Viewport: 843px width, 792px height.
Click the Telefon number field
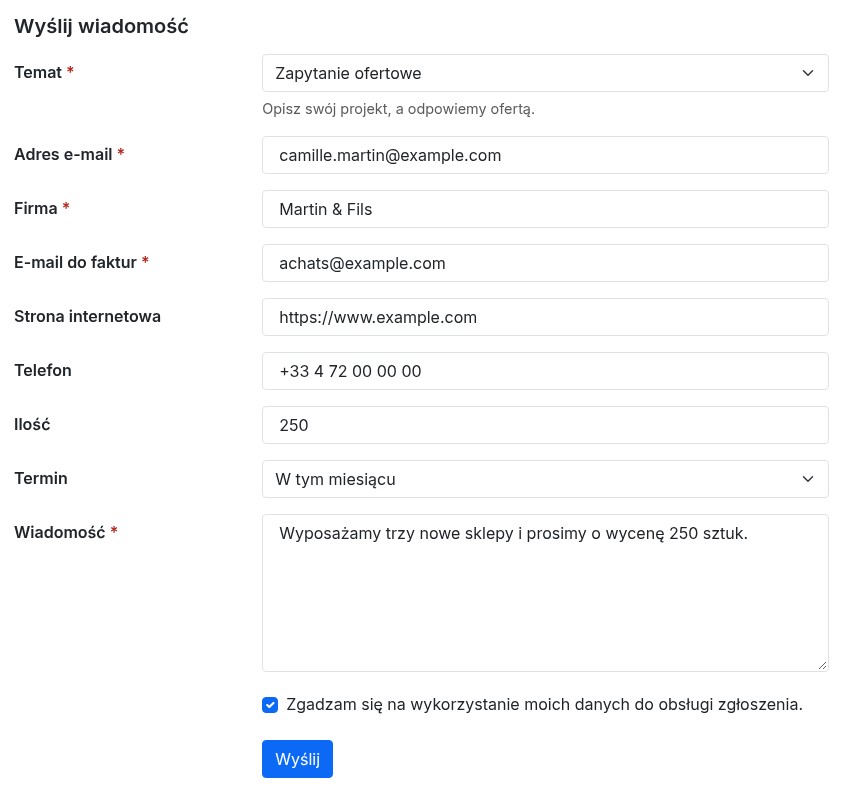pos(545,371)
